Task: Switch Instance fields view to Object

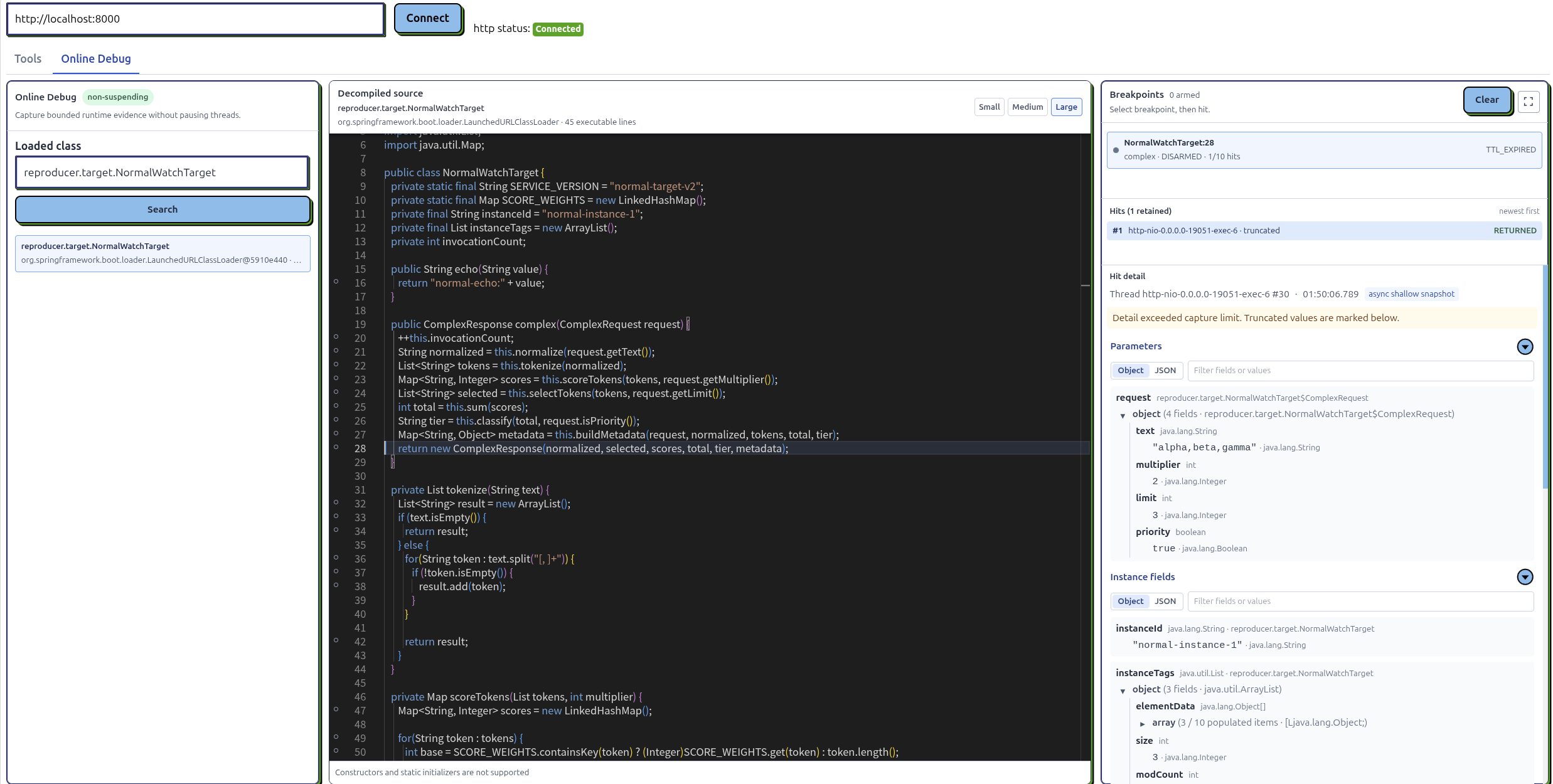Action: 1130,601
